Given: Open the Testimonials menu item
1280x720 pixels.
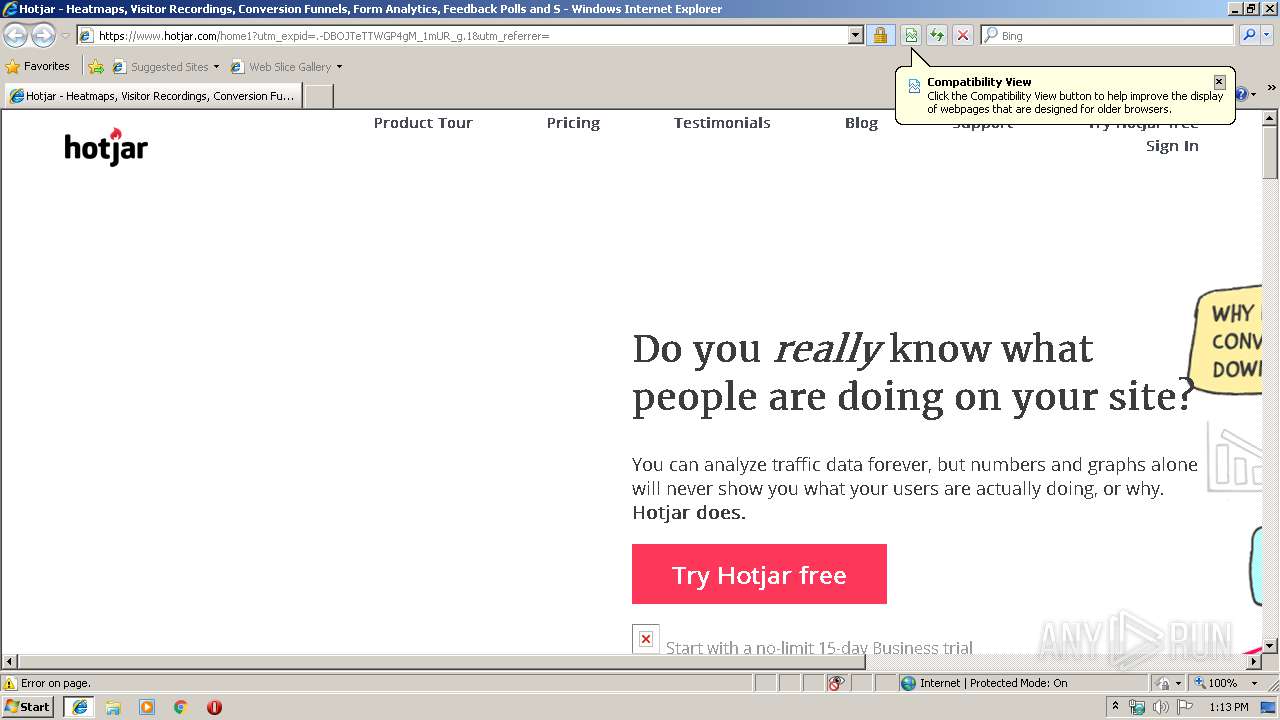Looking at the screenshot, I should point(722,123).
